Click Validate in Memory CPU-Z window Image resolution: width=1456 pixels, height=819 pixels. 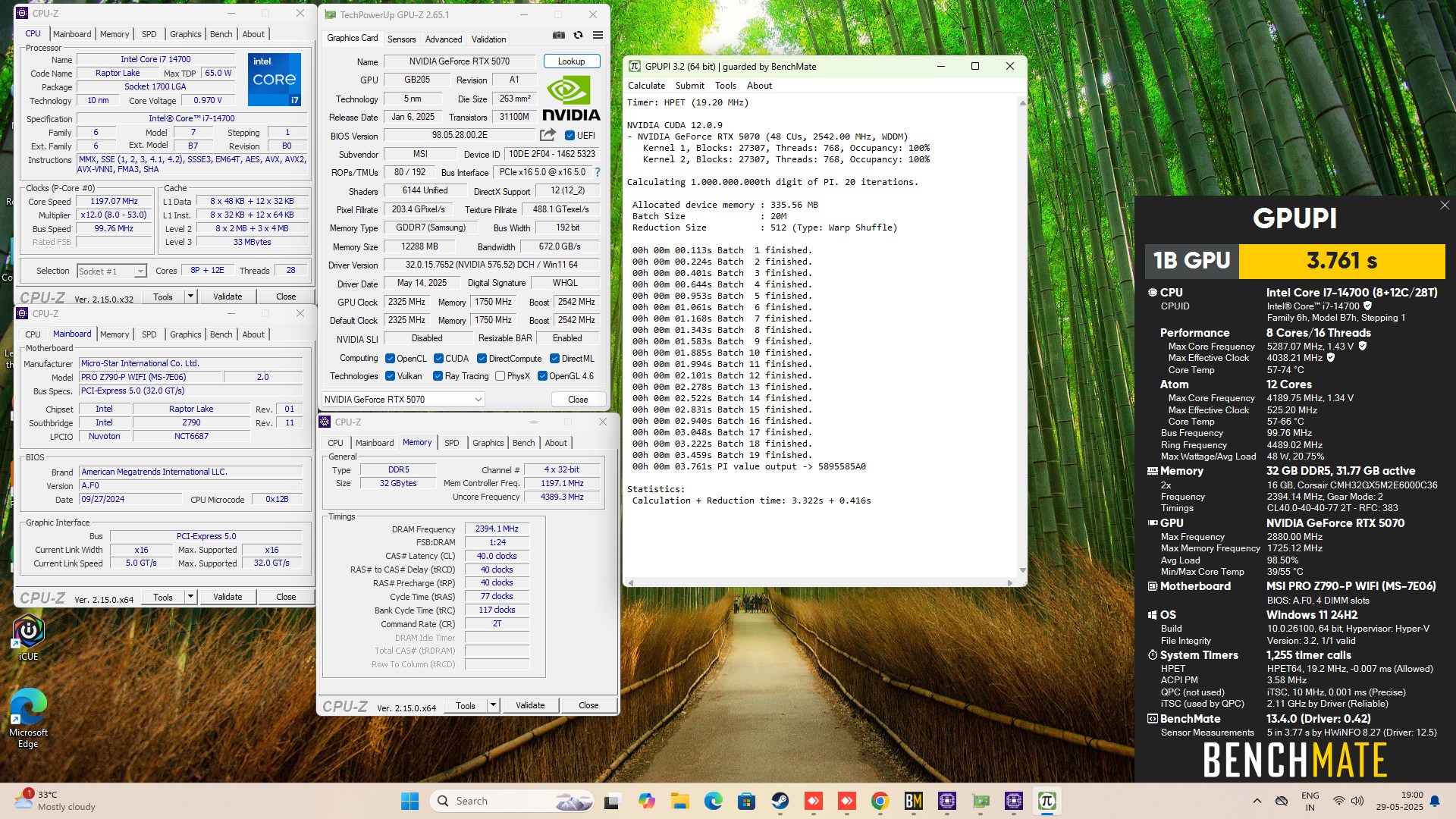(530, 705)
